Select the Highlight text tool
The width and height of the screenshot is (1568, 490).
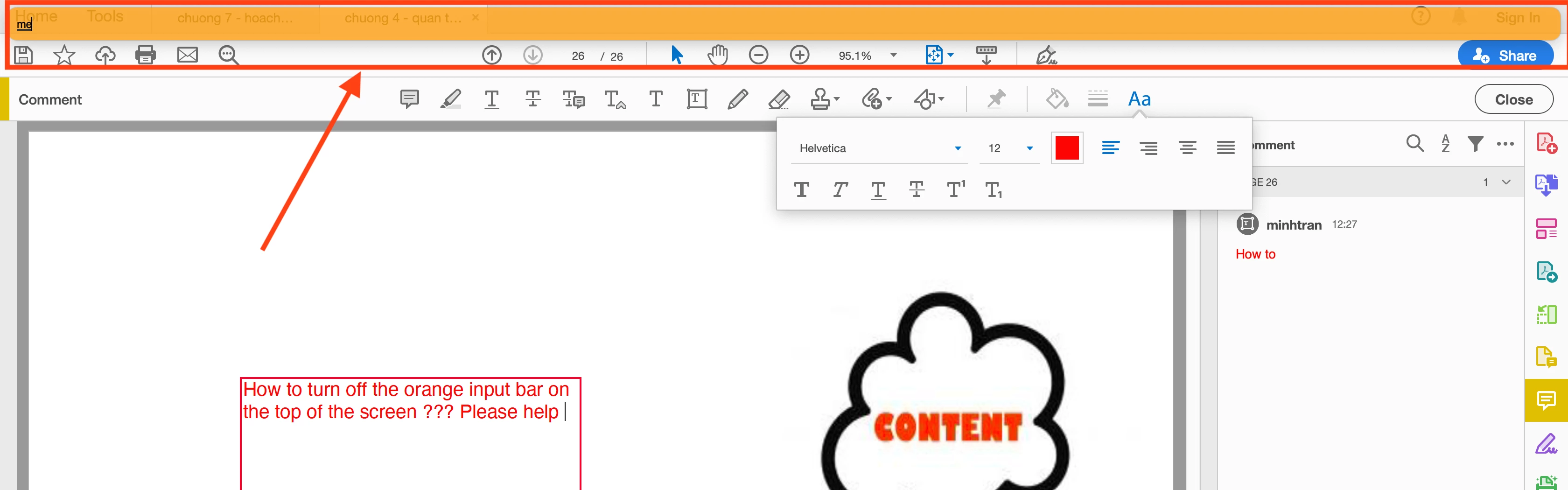[x=450, y=98]
